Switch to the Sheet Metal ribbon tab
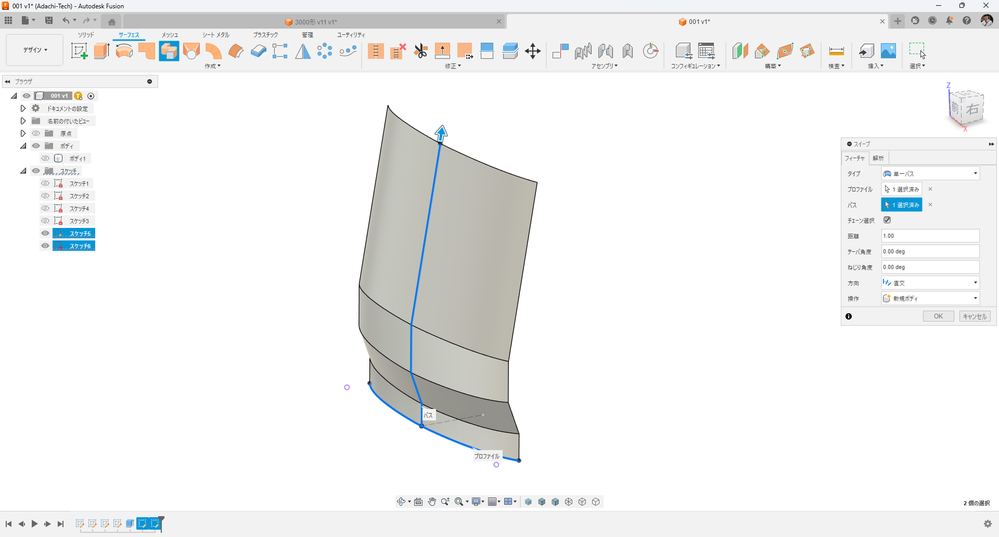This screenshot has width=999, height=537. (x=216, y=35)
